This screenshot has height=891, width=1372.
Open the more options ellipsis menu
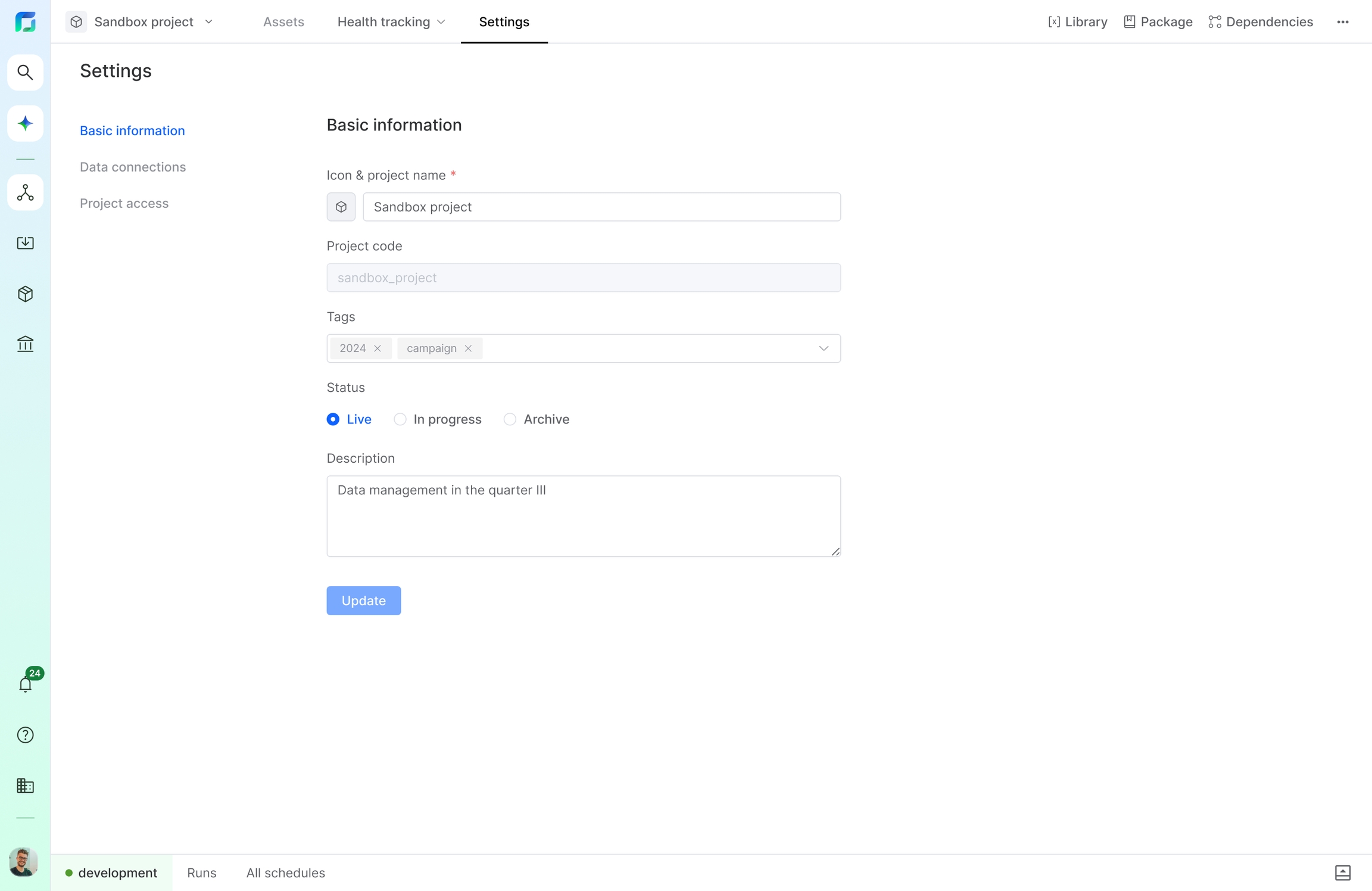[x=1342, y=22]
